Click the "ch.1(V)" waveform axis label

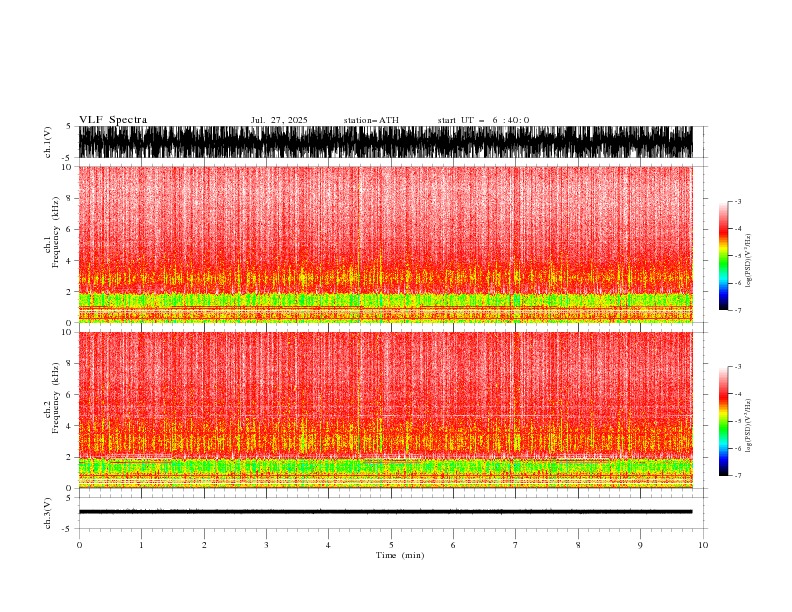[x=48, y=142]
